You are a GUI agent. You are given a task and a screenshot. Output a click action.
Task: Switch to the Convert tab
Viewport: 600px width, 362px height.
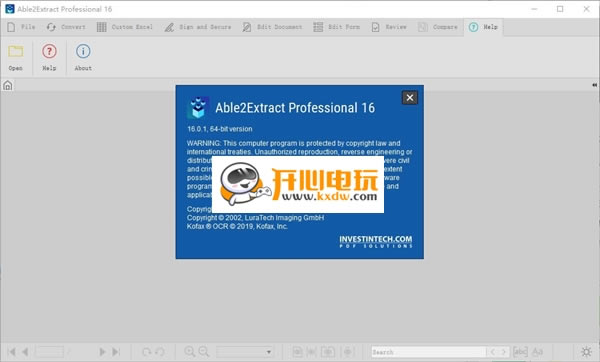[66, 27]
